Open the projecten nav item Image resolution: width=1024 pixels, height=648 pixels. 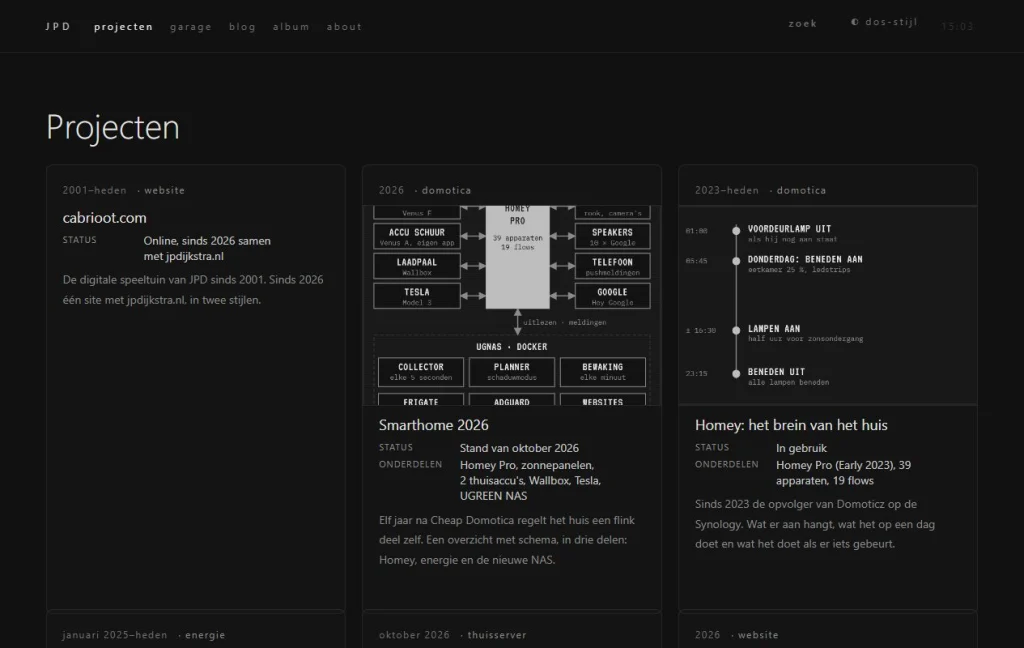click(x=123, y=26)
